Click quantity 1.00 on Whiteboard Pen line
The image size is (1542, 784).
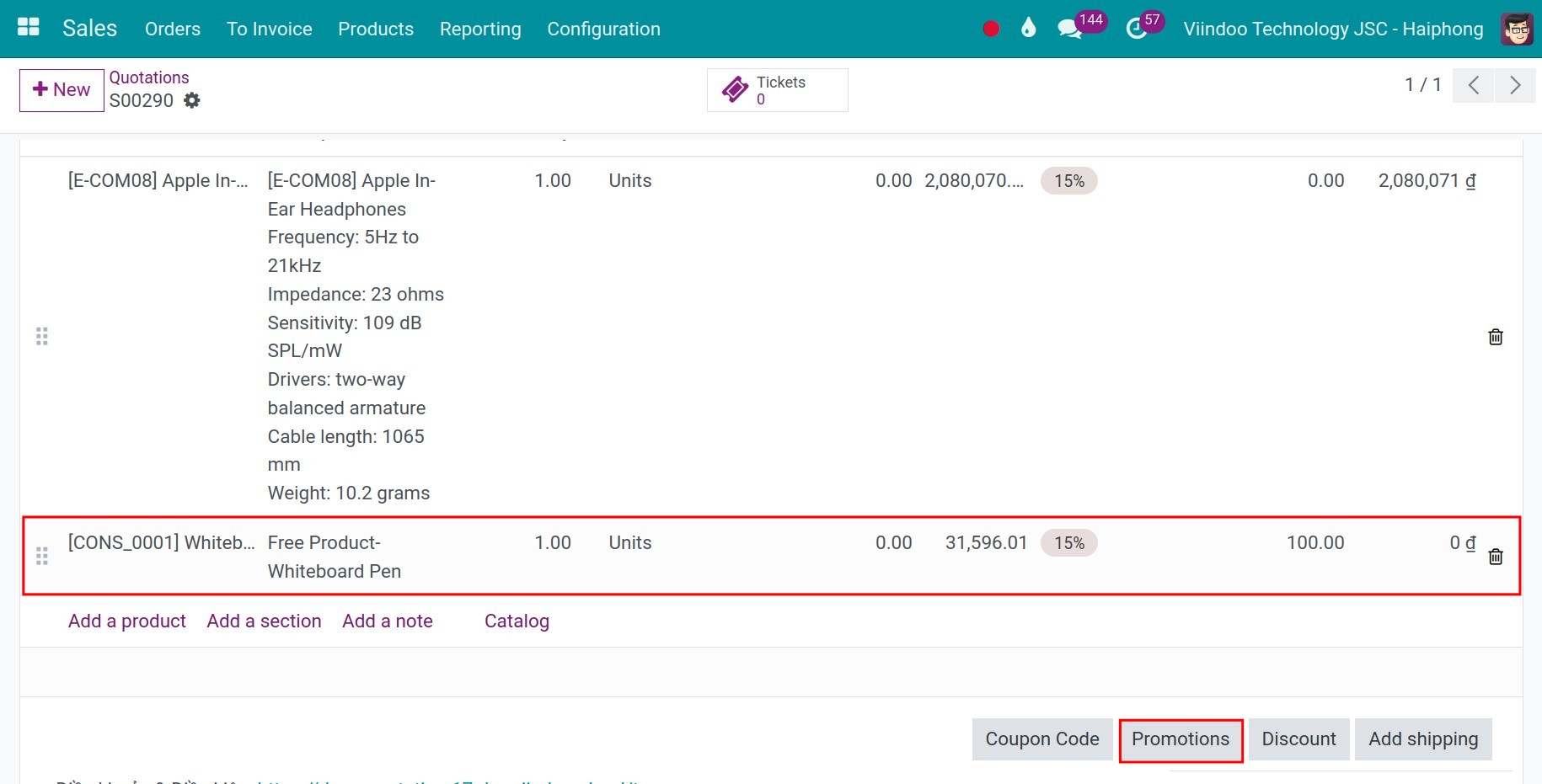pyautogui.click(x=553, y=543)
